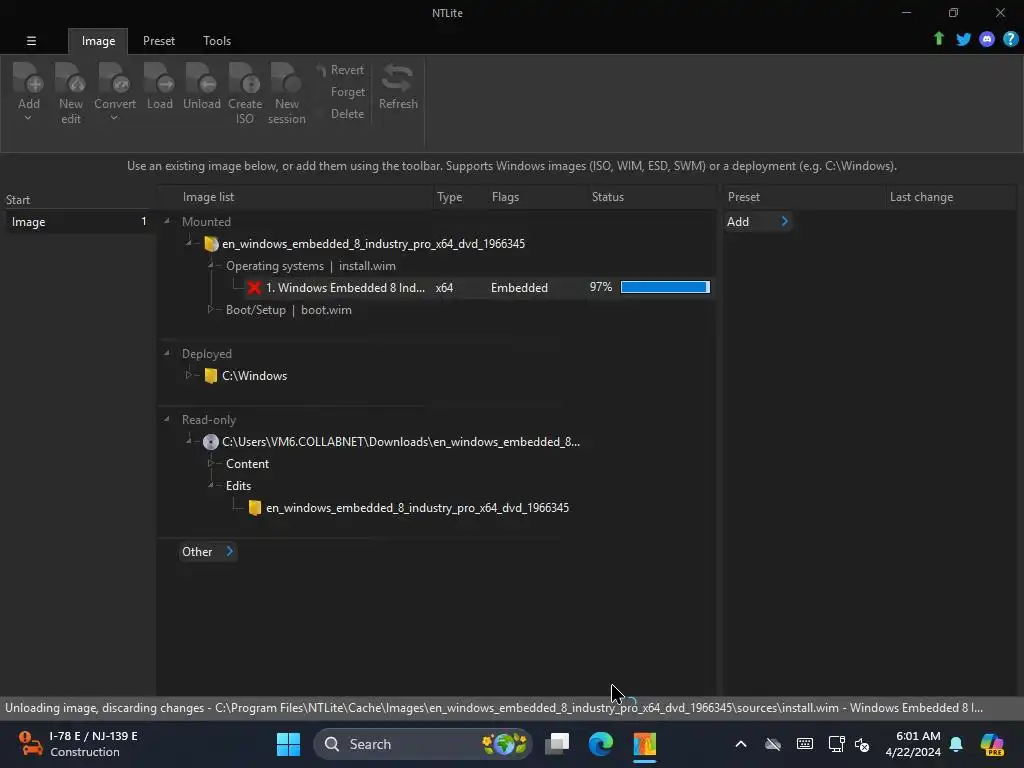Image resolution: width=1024 pixels, height=768 pixels.
Task: Click the red X icon beside Windows Embedded 8
Action: coord(254,287)
